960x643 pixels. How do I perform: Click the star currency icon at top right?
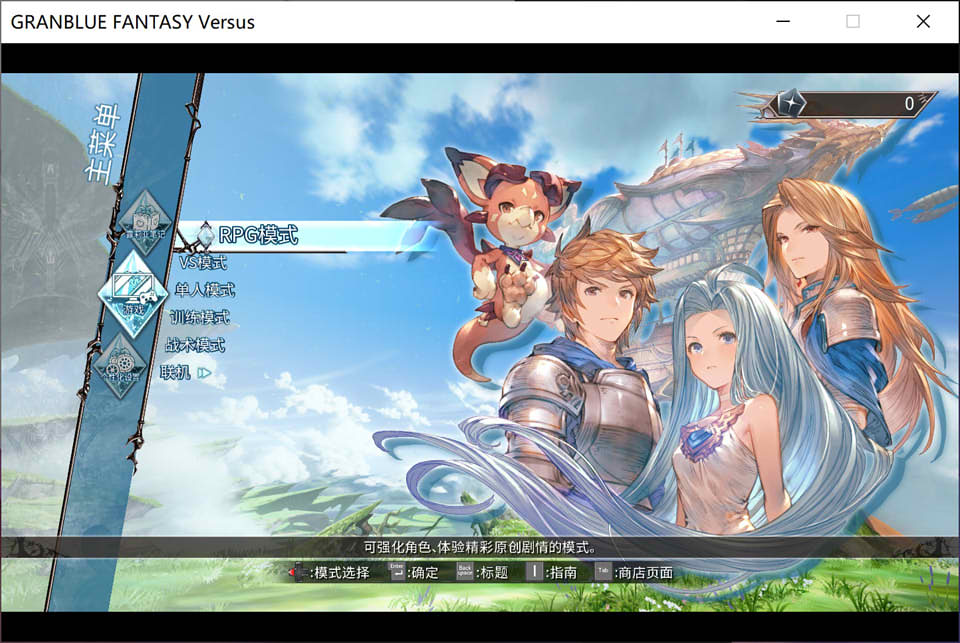(x=791, y=103)
